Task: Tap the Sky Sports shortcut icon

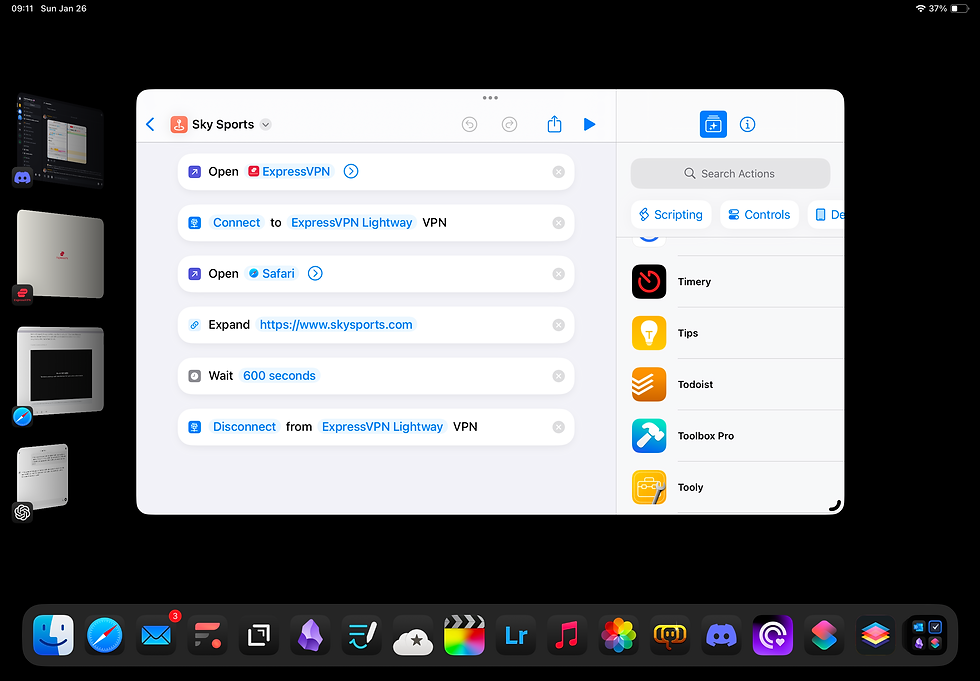Action: 179,124
